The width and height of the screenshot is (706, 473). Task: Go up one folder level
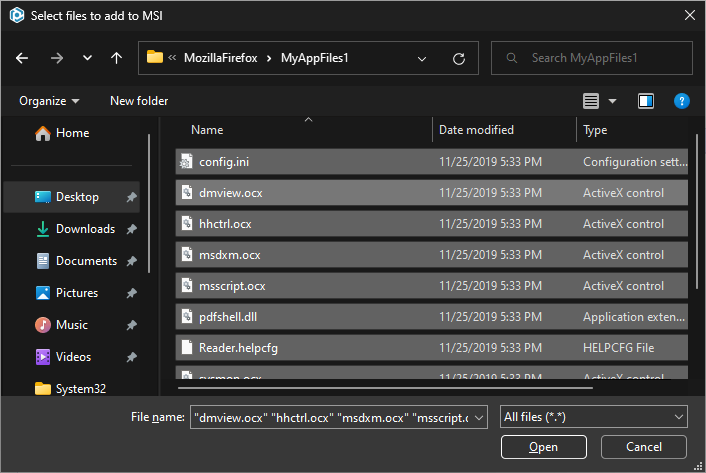click(x=117, y=58)
